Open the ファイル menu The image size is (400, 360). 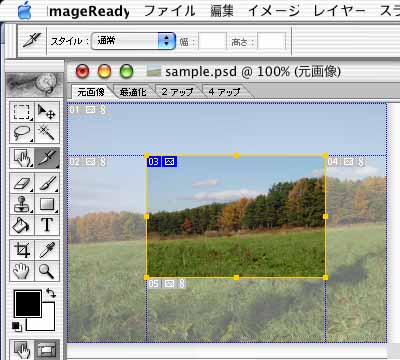click(x=169, y=11)
